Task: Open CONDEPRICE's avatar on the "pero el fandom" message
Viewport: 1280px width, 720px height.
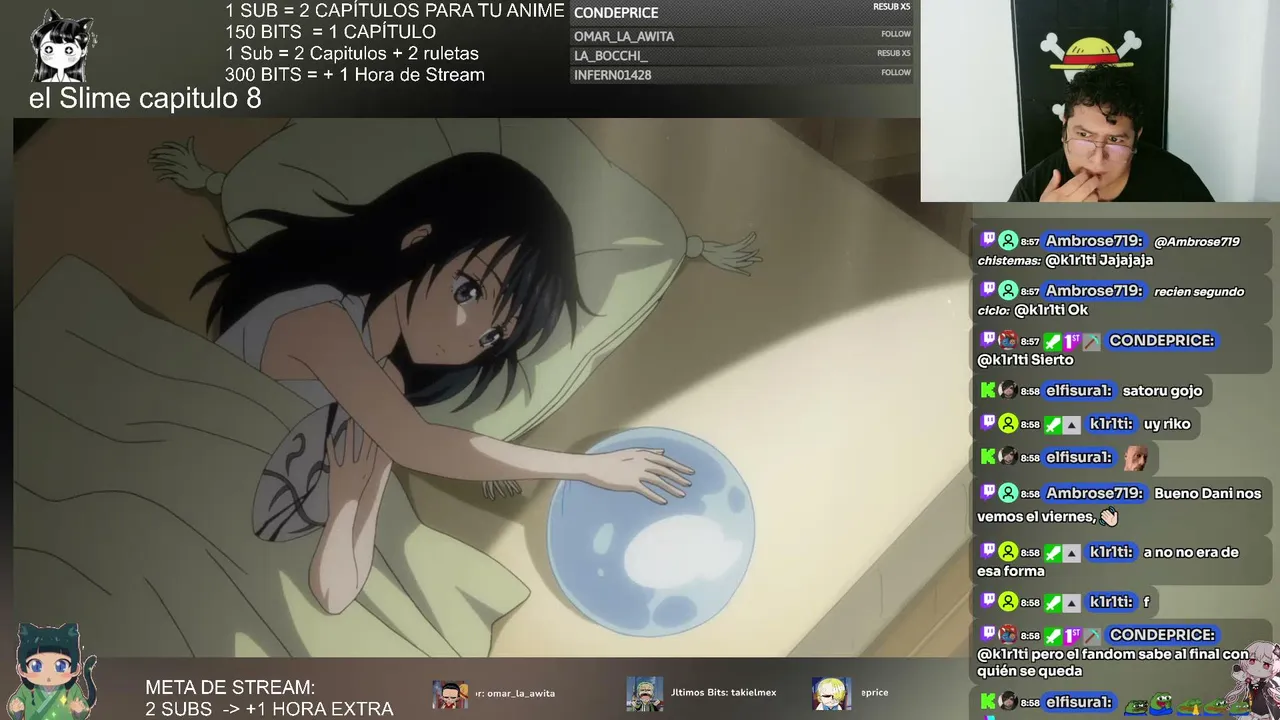Action: [1008, 635]
